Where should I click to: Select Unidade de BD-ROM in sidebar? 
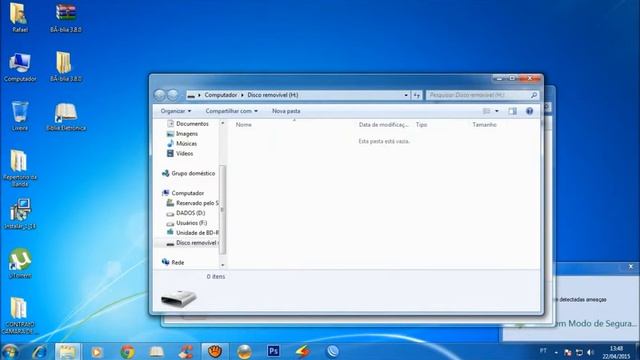coord(192,233)
